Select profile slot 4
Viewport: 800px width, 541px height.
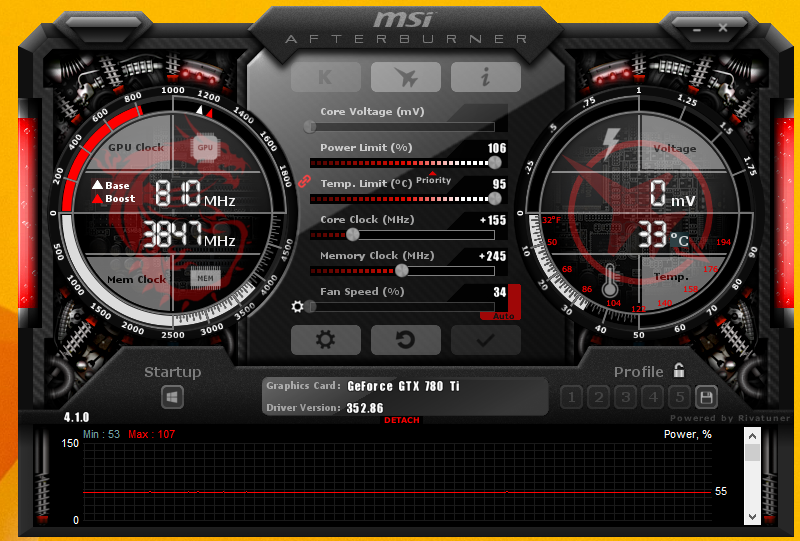(653, 397)
